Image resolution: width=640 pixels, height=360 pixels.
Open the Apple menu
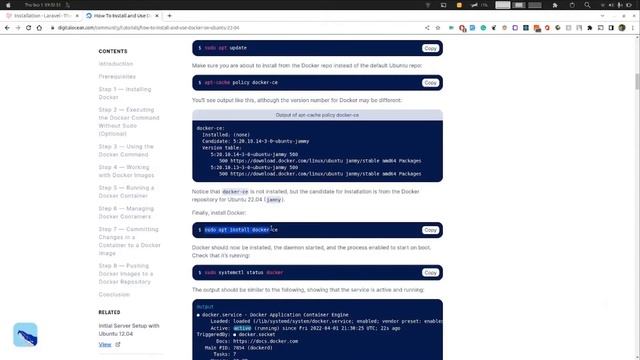(8, 5)
